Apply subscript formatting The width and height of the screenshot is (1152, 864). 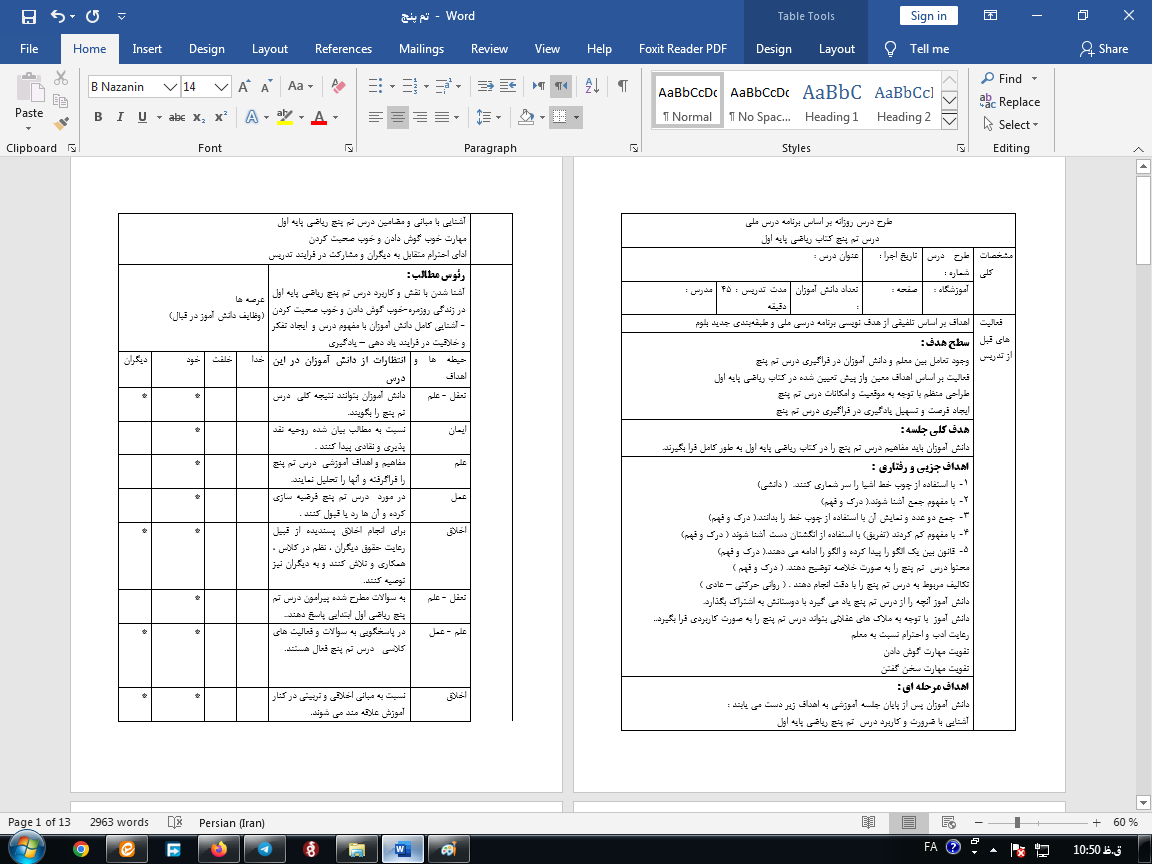[x=200, y=117]
